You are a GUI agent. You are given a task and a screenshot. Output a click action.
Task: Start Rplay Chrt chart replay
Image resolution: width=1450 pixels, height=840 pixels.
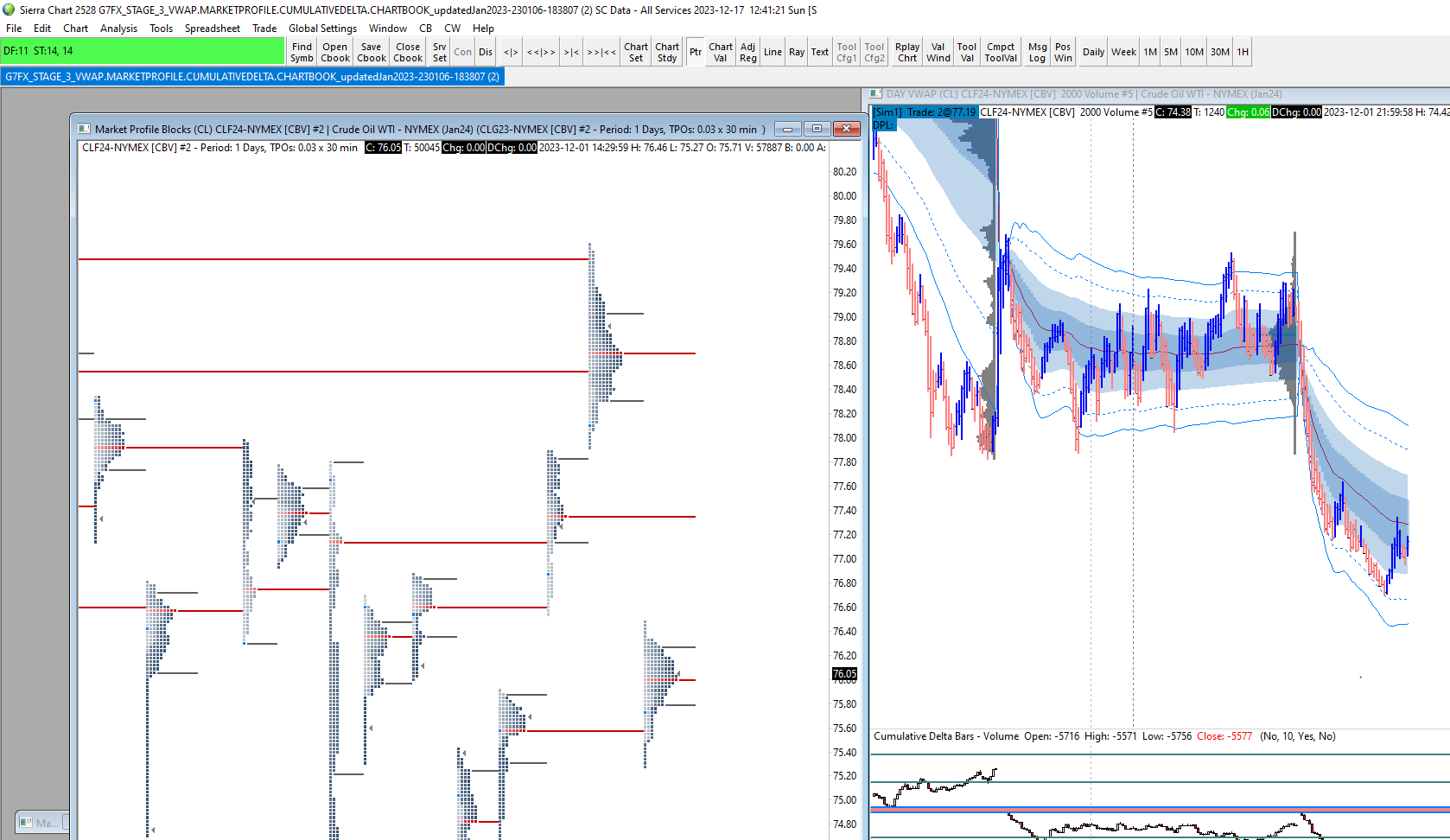click(x=907, y=53)
